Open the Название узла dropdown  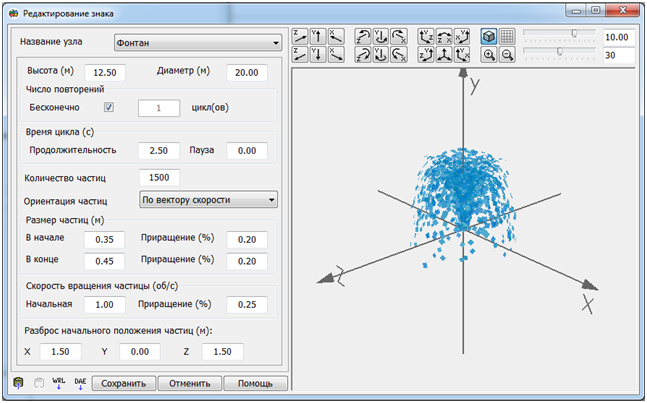[196, 43]
